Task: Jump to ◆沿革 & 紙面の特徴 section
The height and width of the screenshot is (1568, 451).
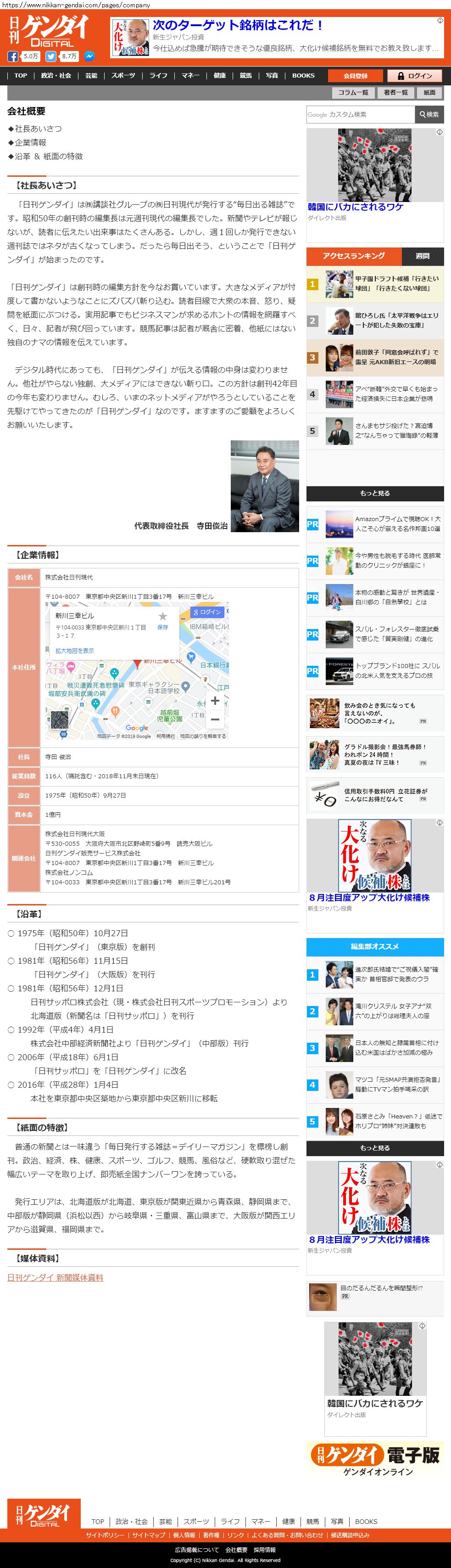Action: coord(45,157)
